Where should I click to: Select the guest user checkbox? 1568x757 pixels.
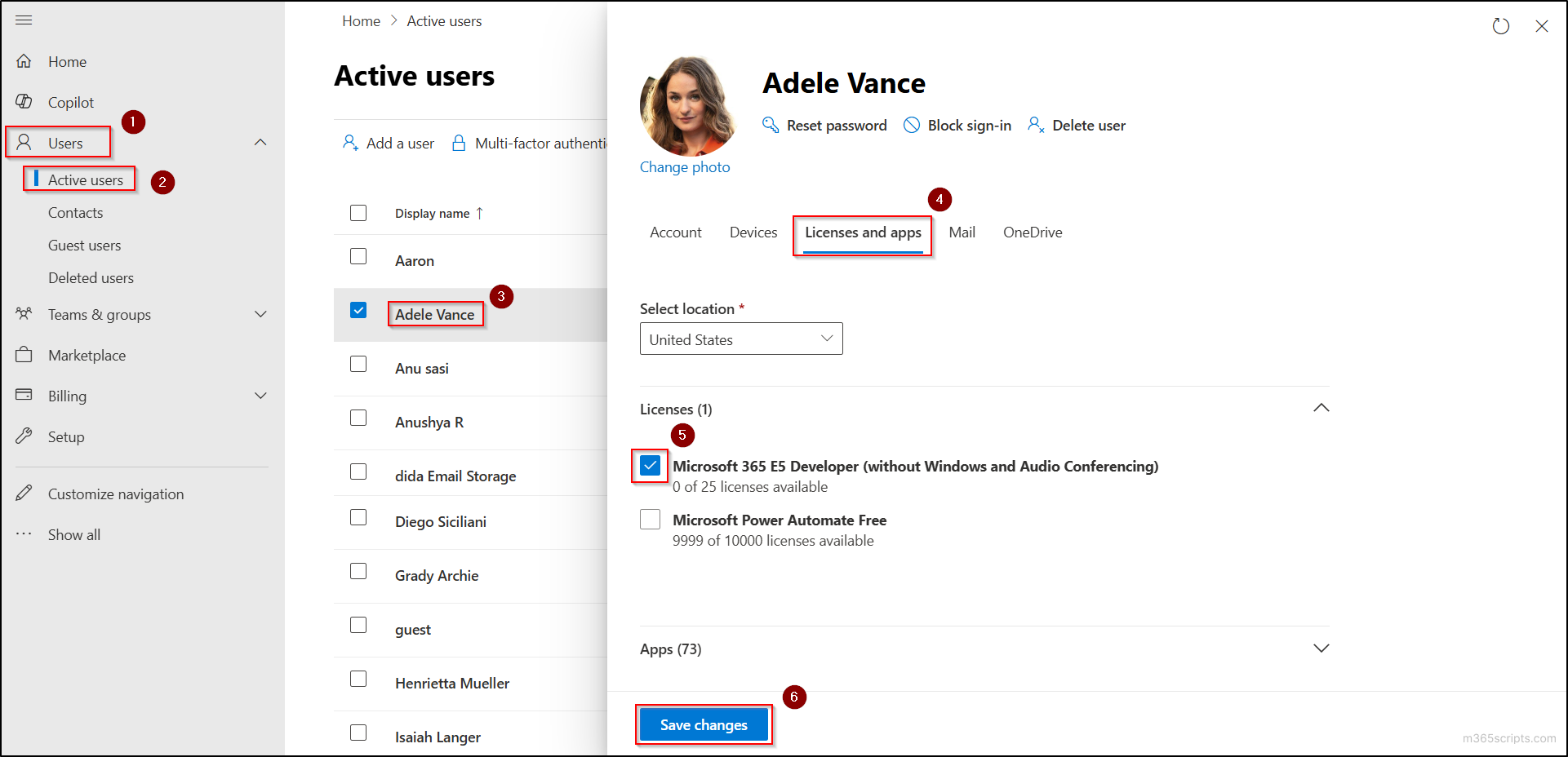[358, 625]
